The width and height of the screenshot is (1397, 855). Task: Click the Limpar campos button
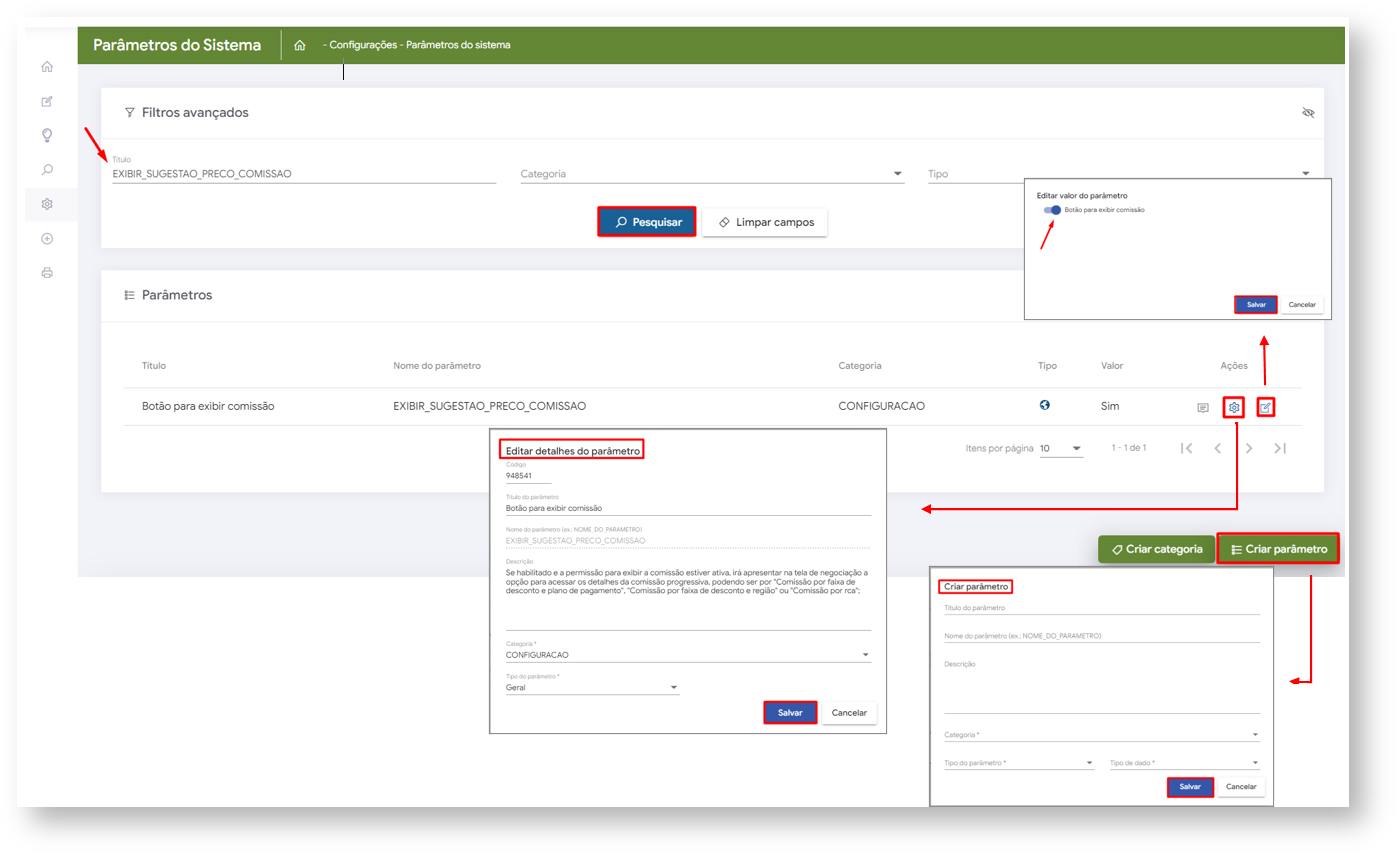tap(765, 222)
